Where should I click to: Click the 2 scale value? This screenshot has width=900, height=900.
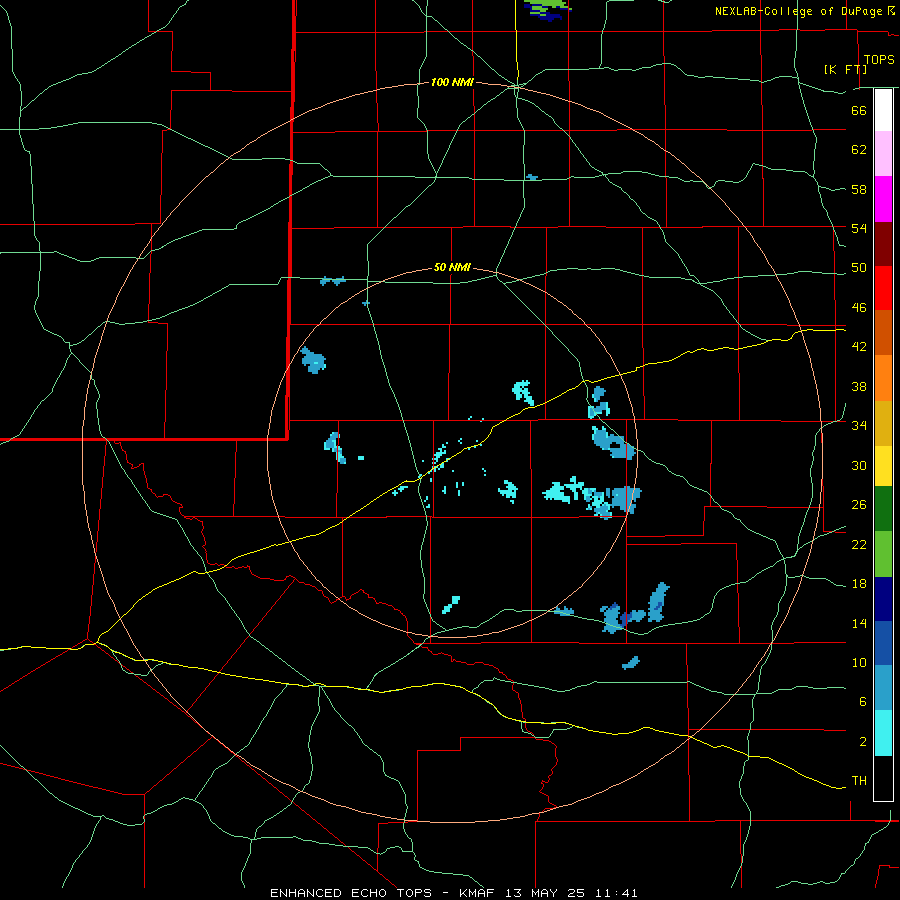pos(863,742)
